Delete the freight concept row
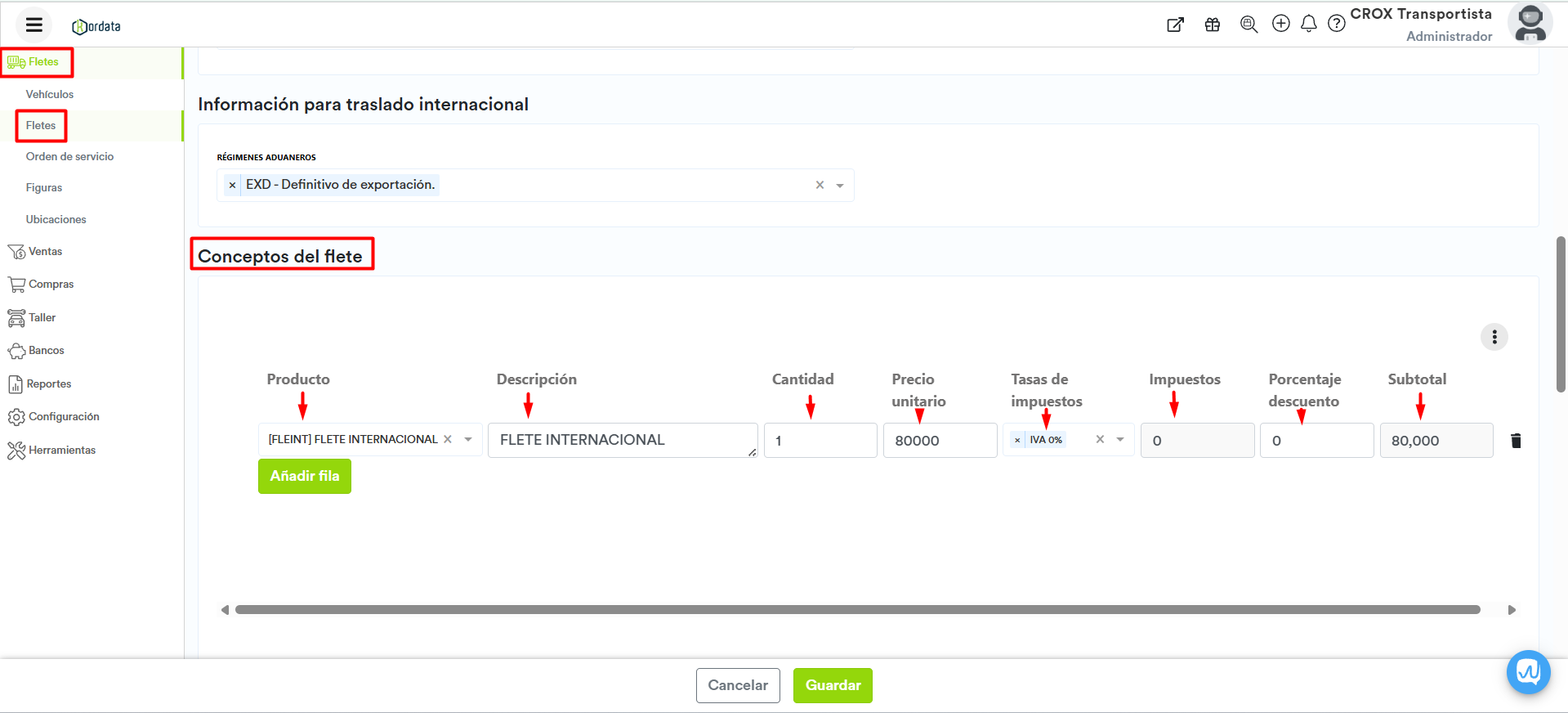The image size is (1568, 713). pos(1516,441)
